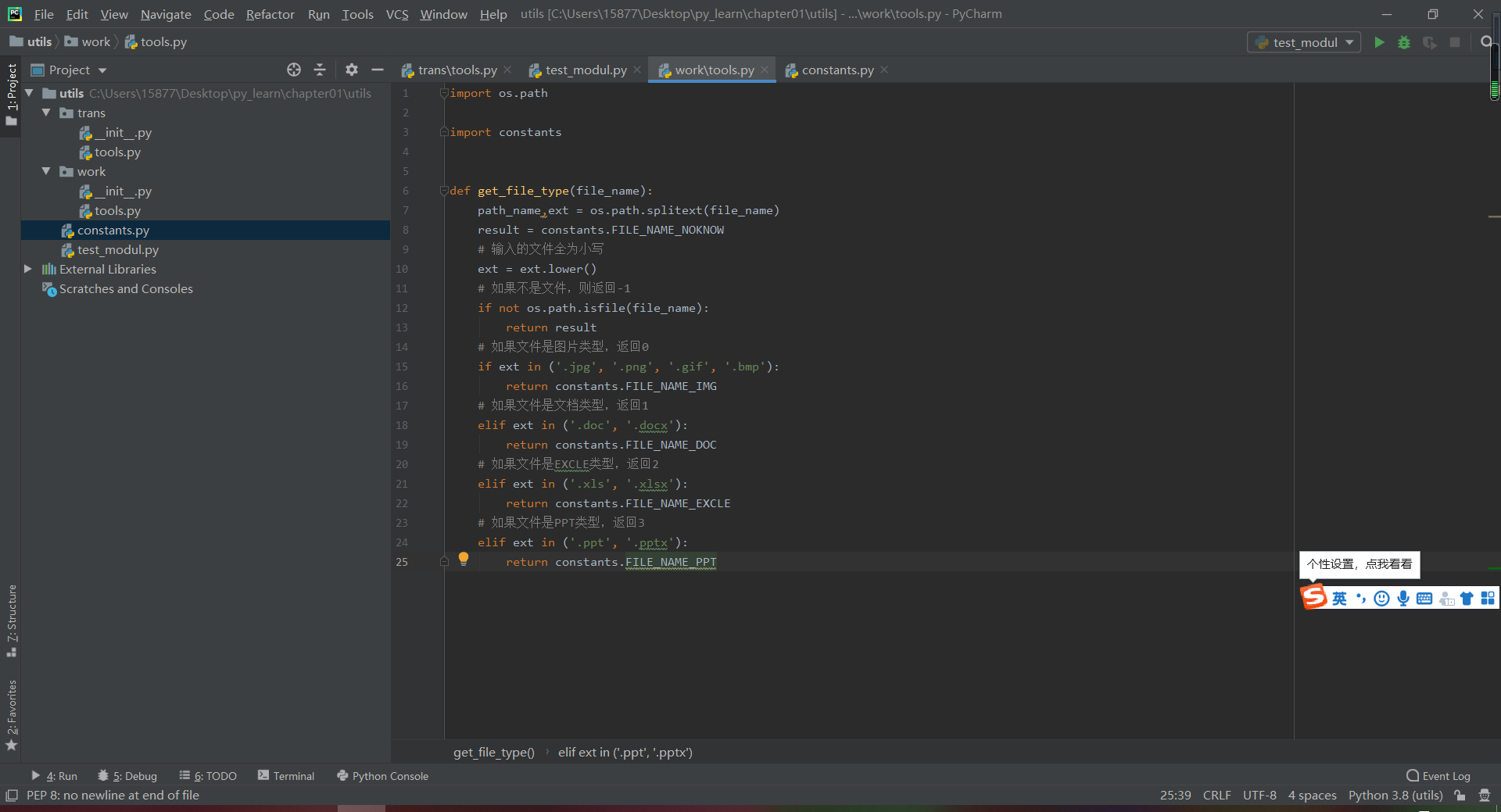Collapse all in Project panel
This screenshot has width=1501, height=812.
320,70
